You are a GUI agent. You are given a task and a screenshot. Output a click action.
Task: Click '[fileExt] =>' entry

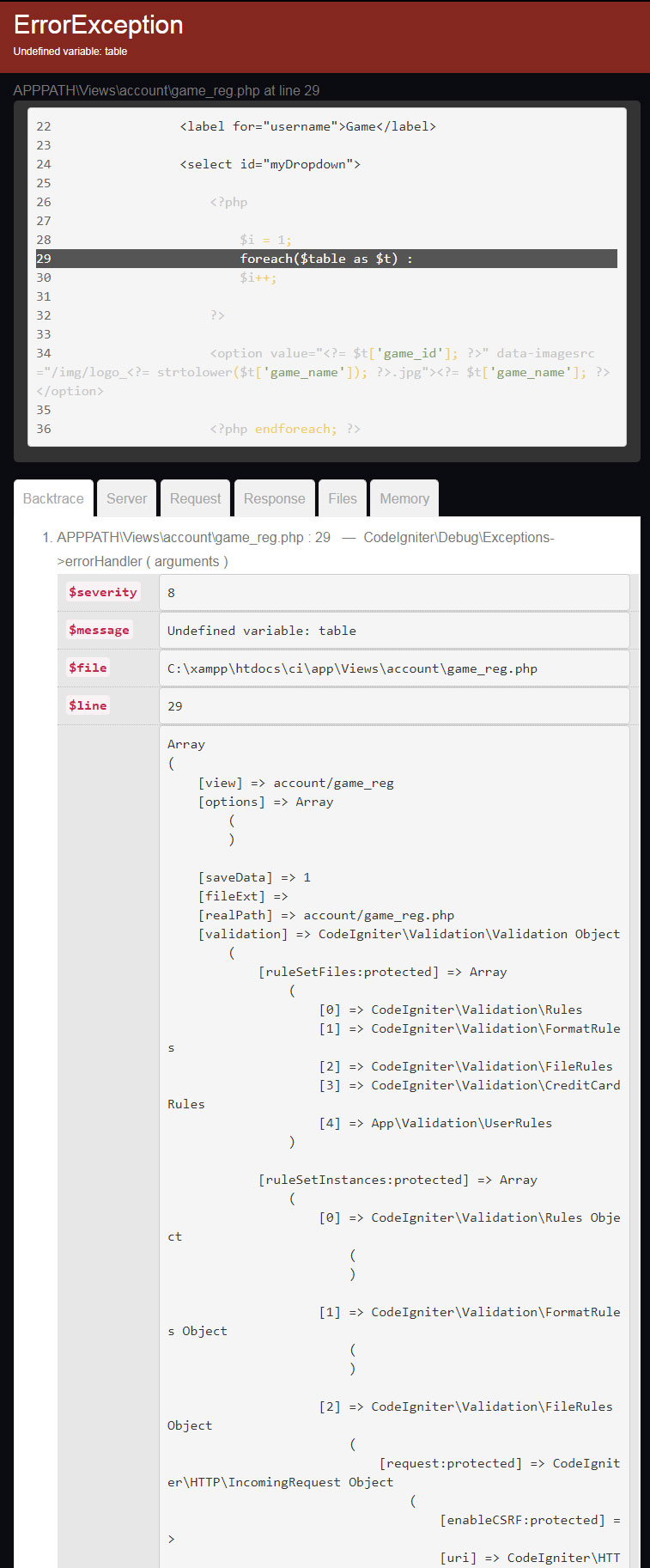coord(243,896)
